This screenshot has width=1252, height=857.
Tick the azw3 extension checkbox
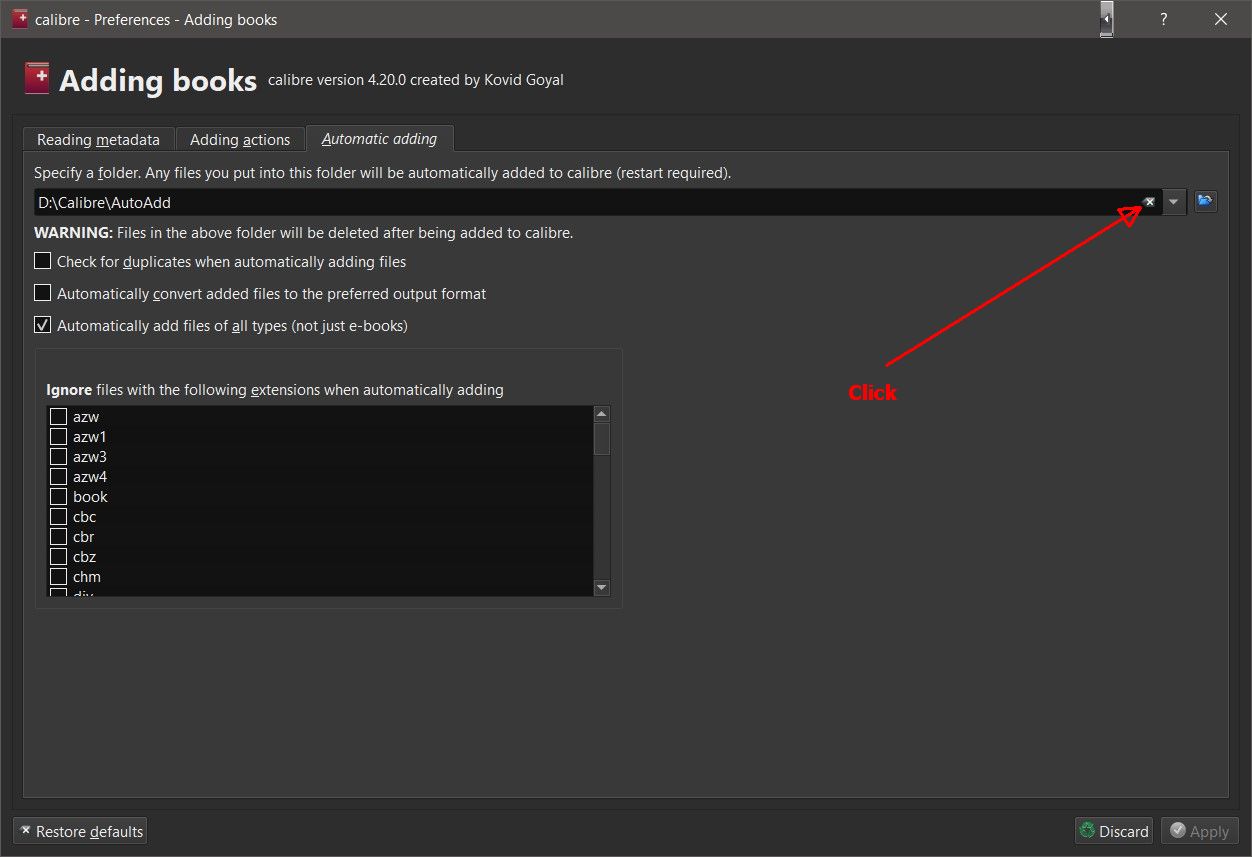click(x=59, y=456)
